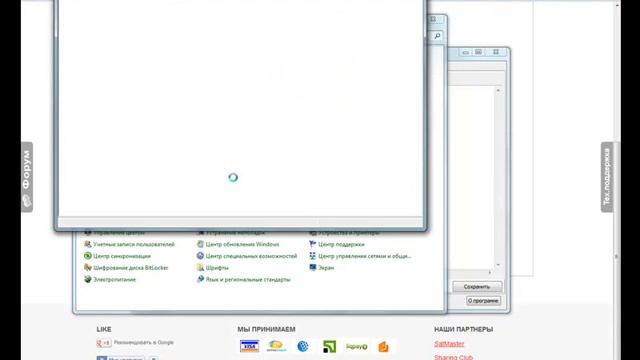Click scroll up arrow in rear window list

click(498, 90)
